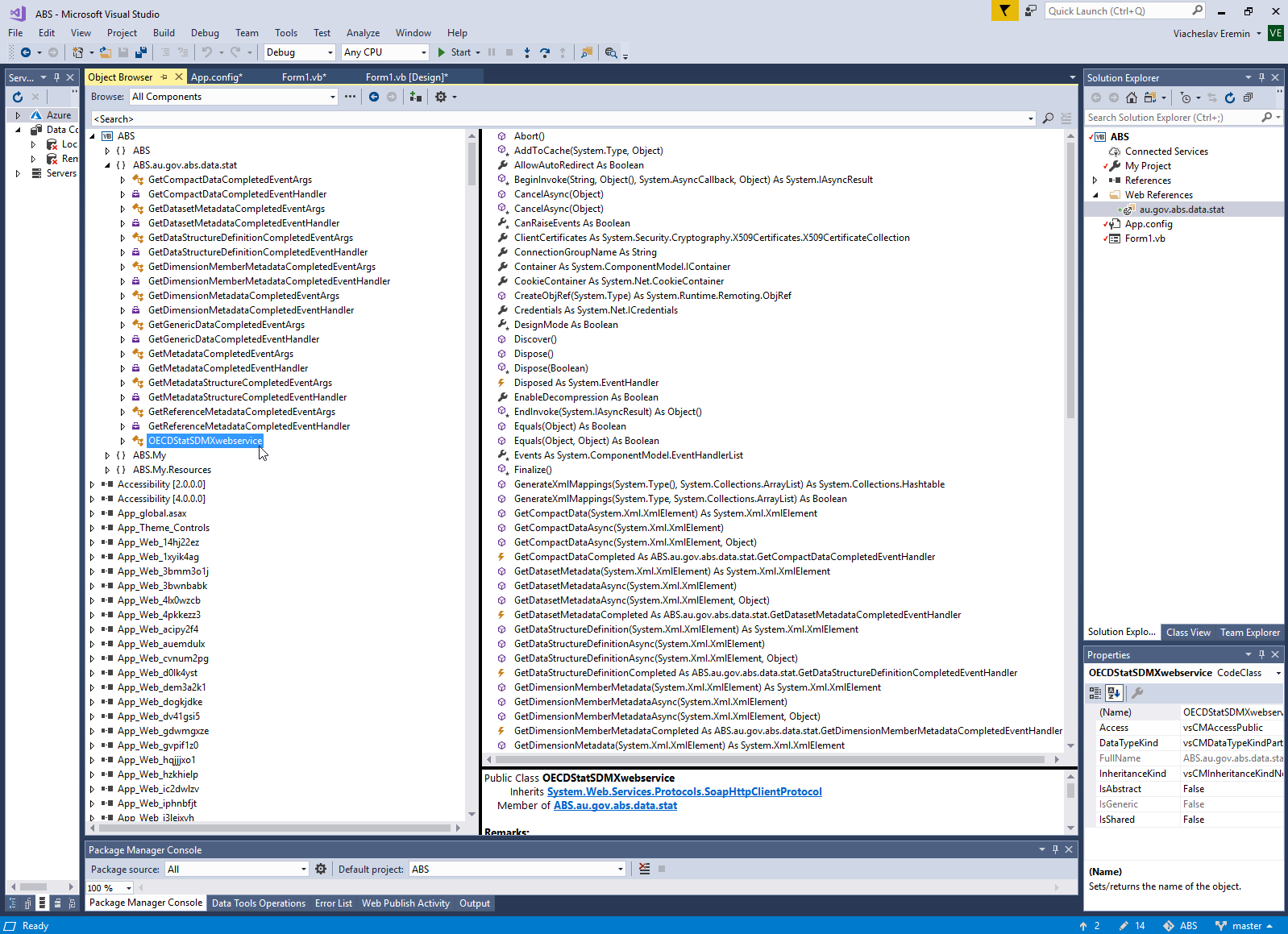Click the Object Browser search field

coord(563,118)
